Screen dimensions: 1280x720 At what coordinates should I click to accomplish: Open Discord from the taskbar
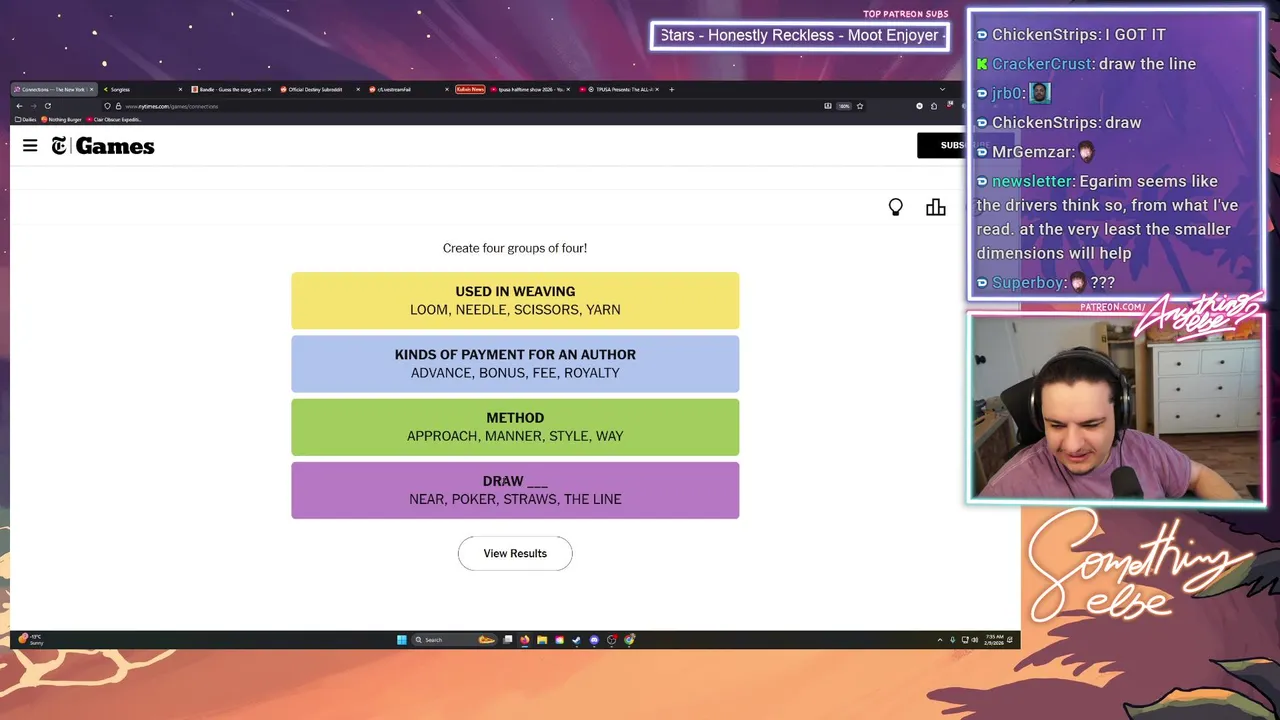594,640
